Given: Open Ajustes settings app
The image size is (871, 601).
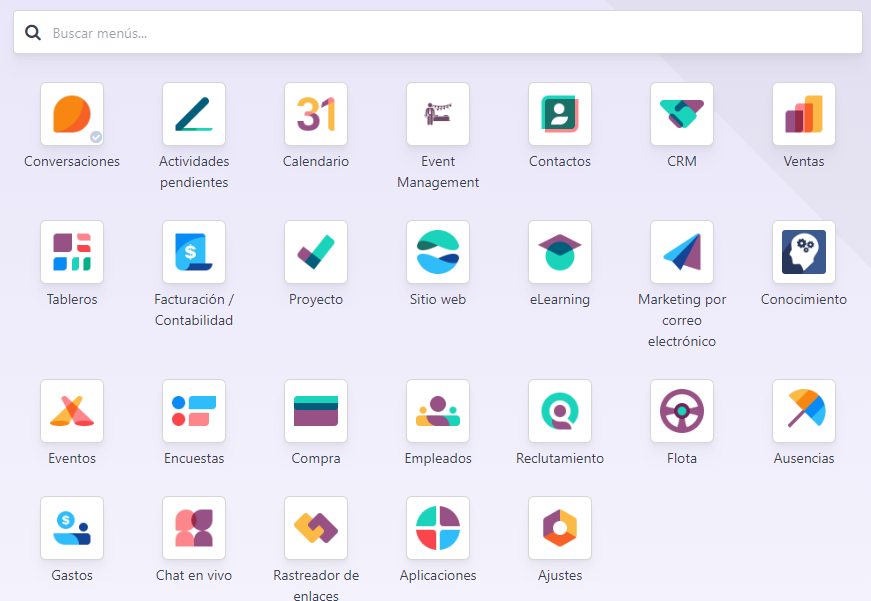Looking at the screenshot, I should (560, 528).
